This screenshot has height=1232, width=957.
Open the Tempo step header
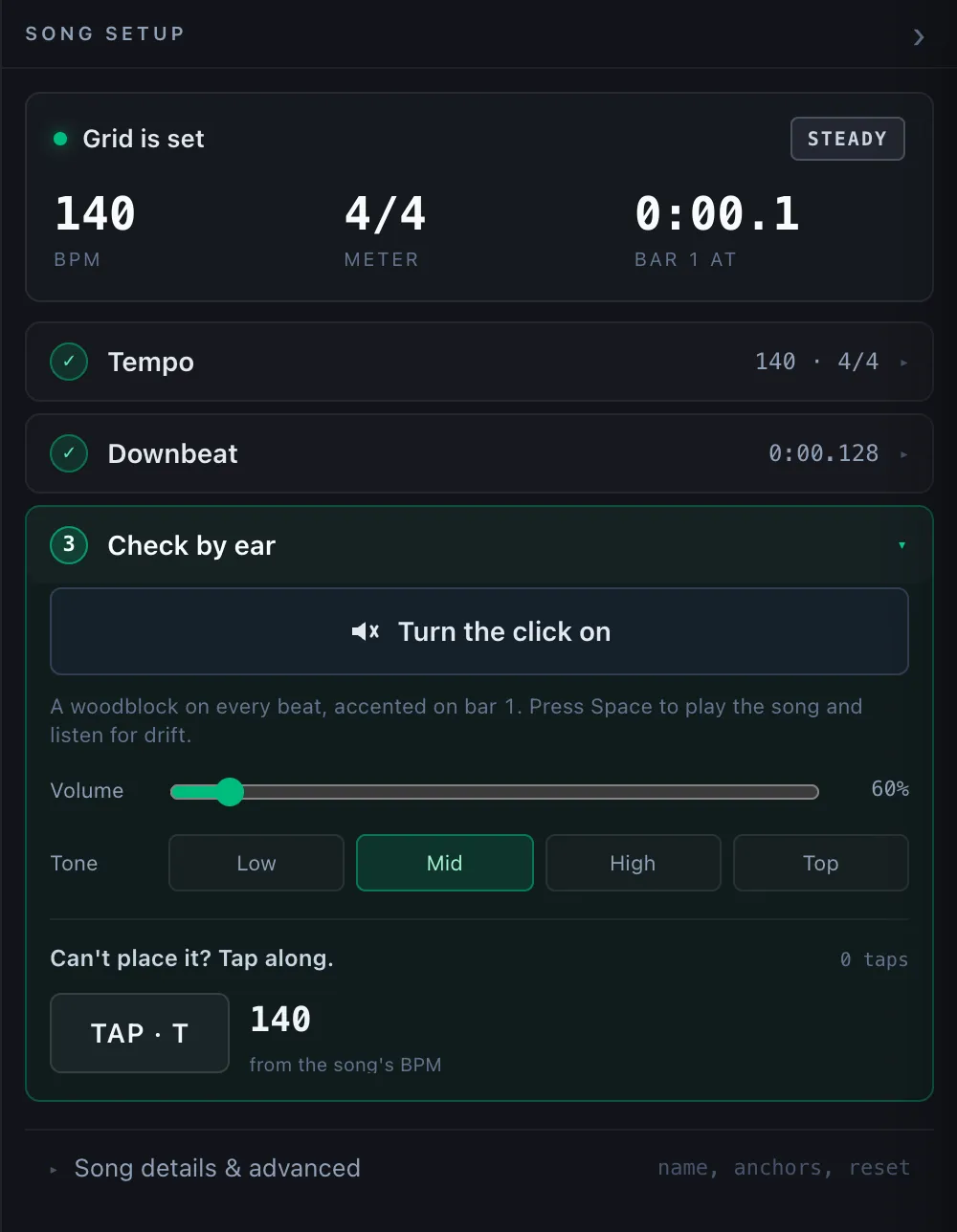479,362
